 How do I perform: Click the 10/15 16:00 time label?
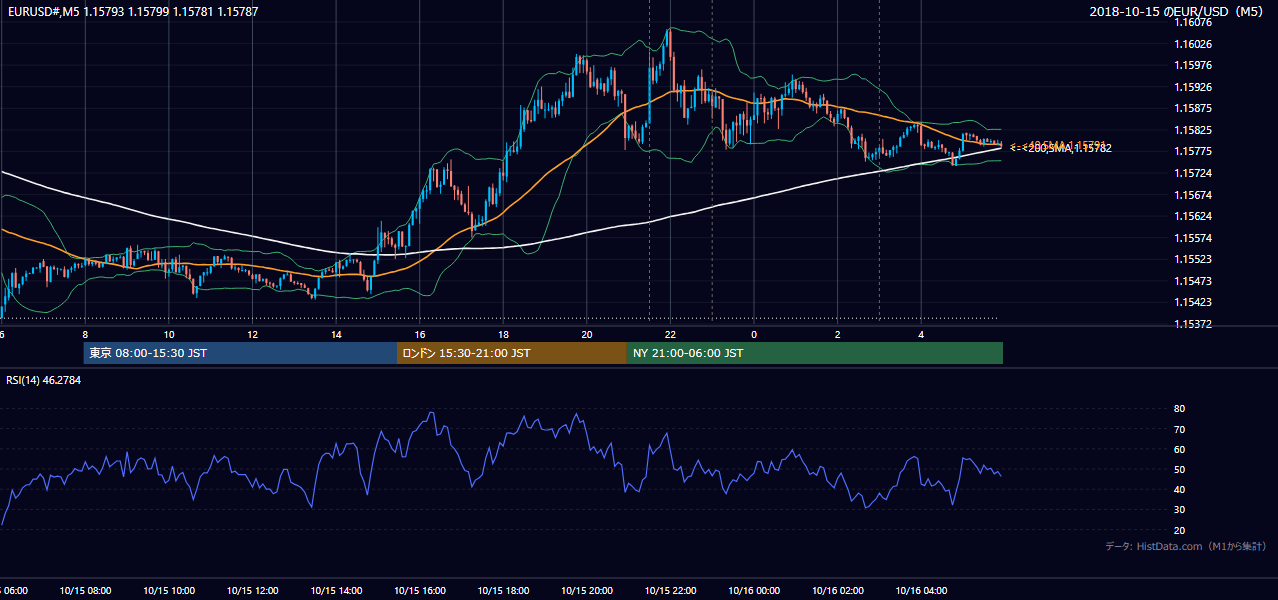coord(420,591)
